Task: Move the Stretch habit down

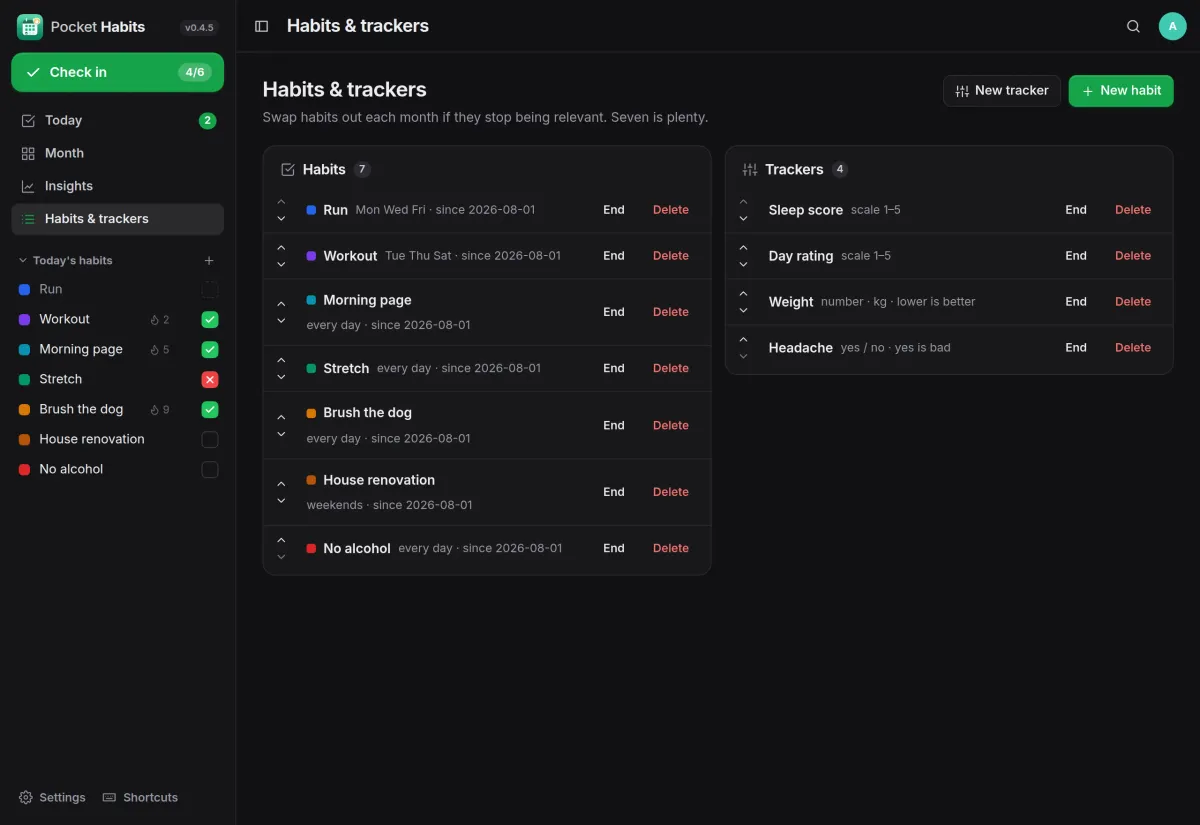Action: pyautogui.click(x=281, y=377)
